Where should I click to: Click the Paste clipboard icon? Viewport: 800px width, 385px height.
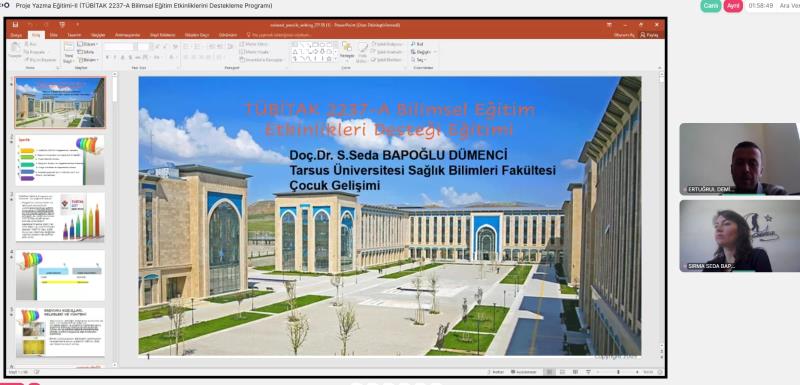tap(15, 49)
